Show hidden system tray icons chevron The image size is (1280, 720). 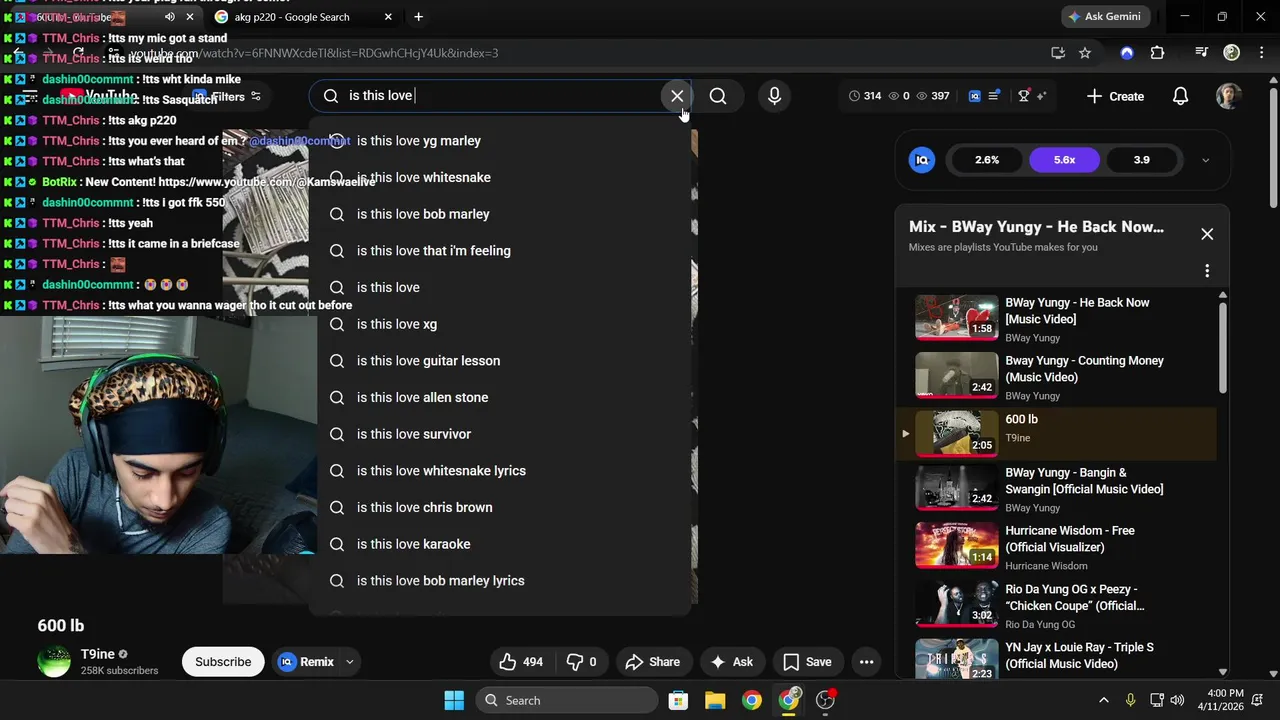(x=1104, y=700)
